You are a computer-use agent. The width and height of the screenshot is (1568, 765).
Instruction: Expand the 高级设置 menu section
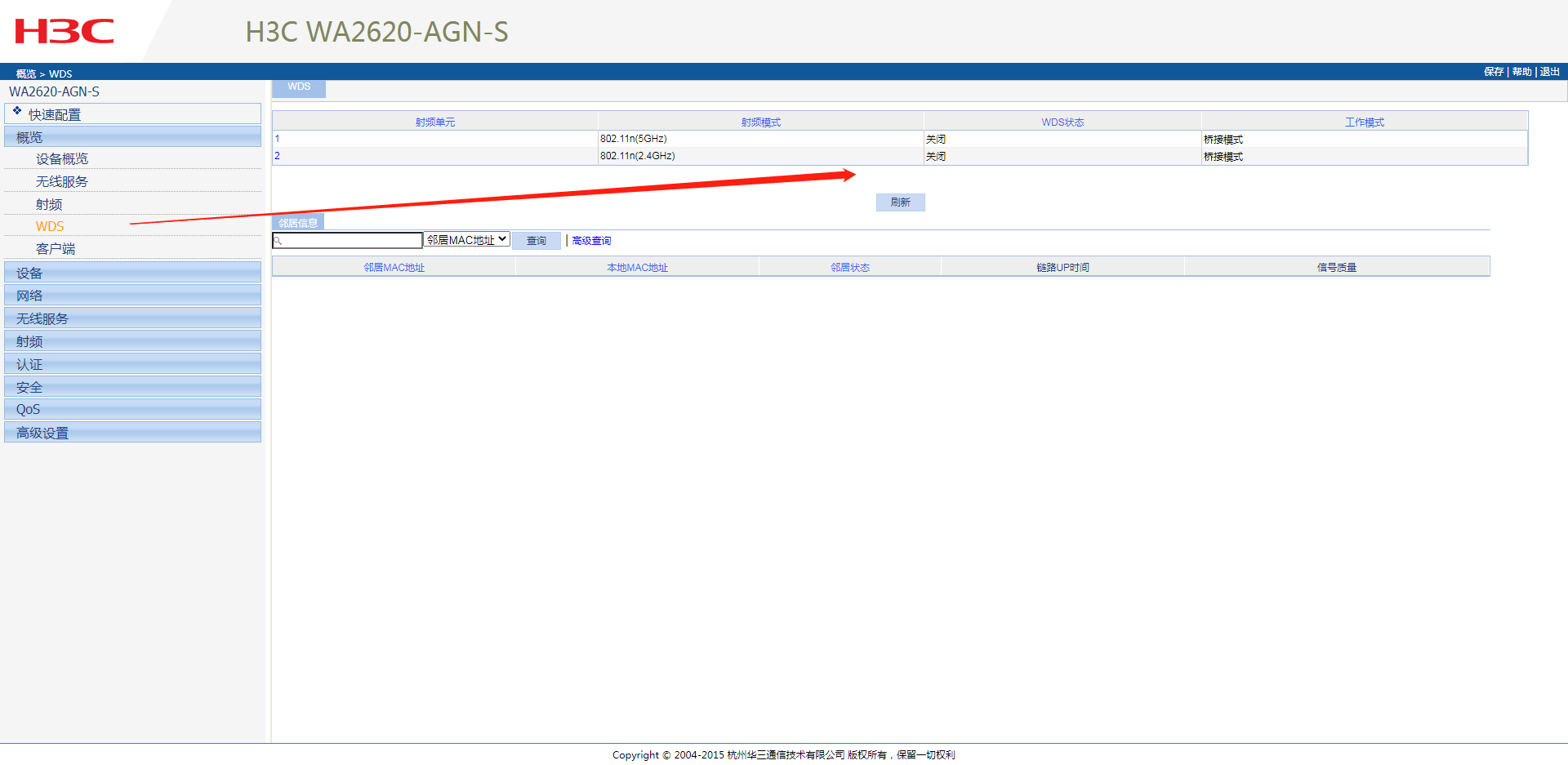tap(132, 433)
